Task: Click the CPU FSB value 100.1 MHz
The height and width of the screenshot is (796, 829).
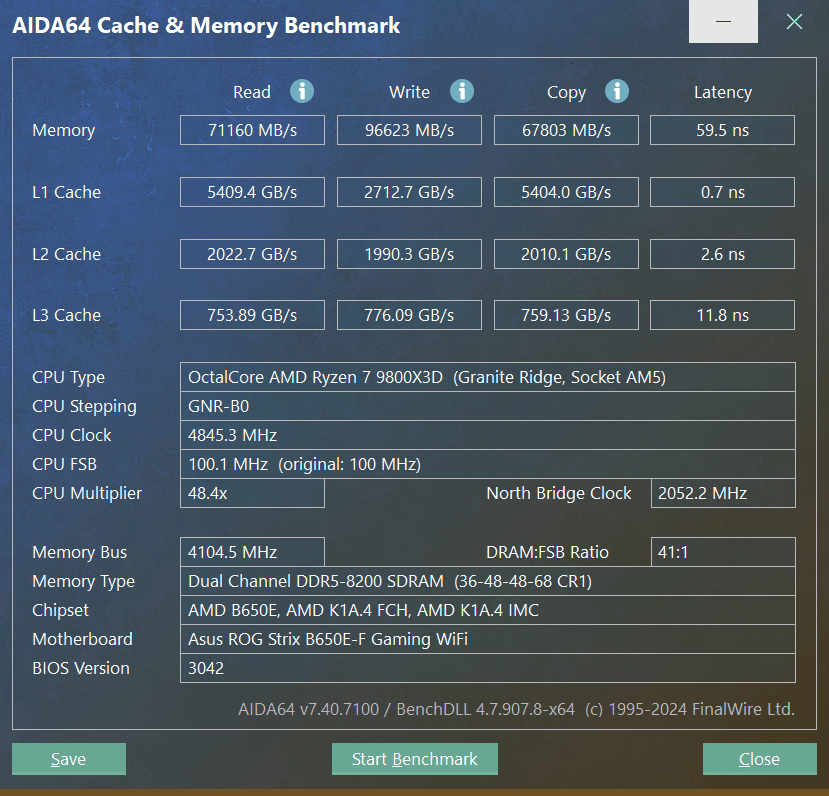Action: tap(487, 464)
